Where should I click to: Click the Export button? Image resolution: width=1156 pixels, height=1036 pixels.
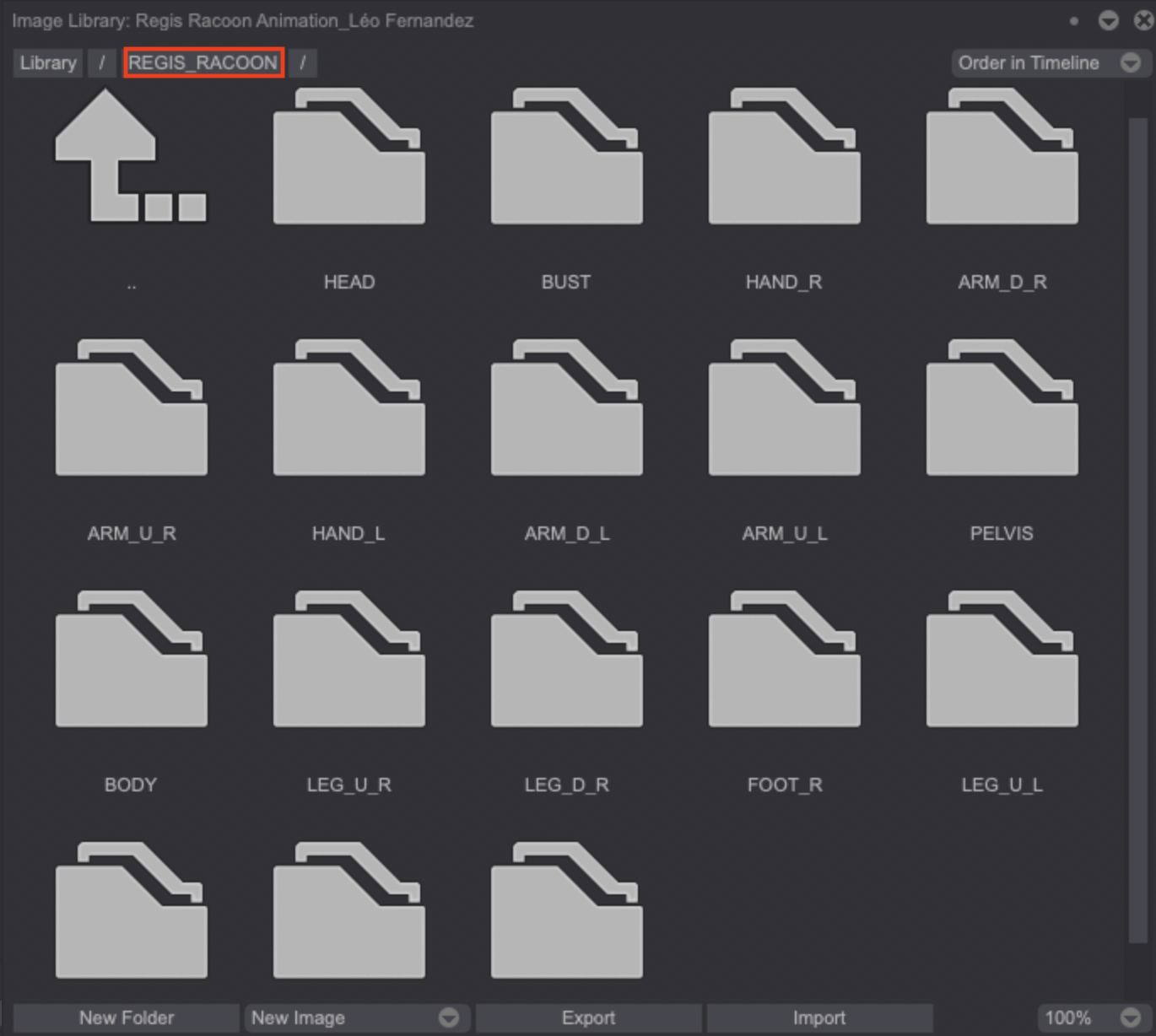coord(588,1017)
